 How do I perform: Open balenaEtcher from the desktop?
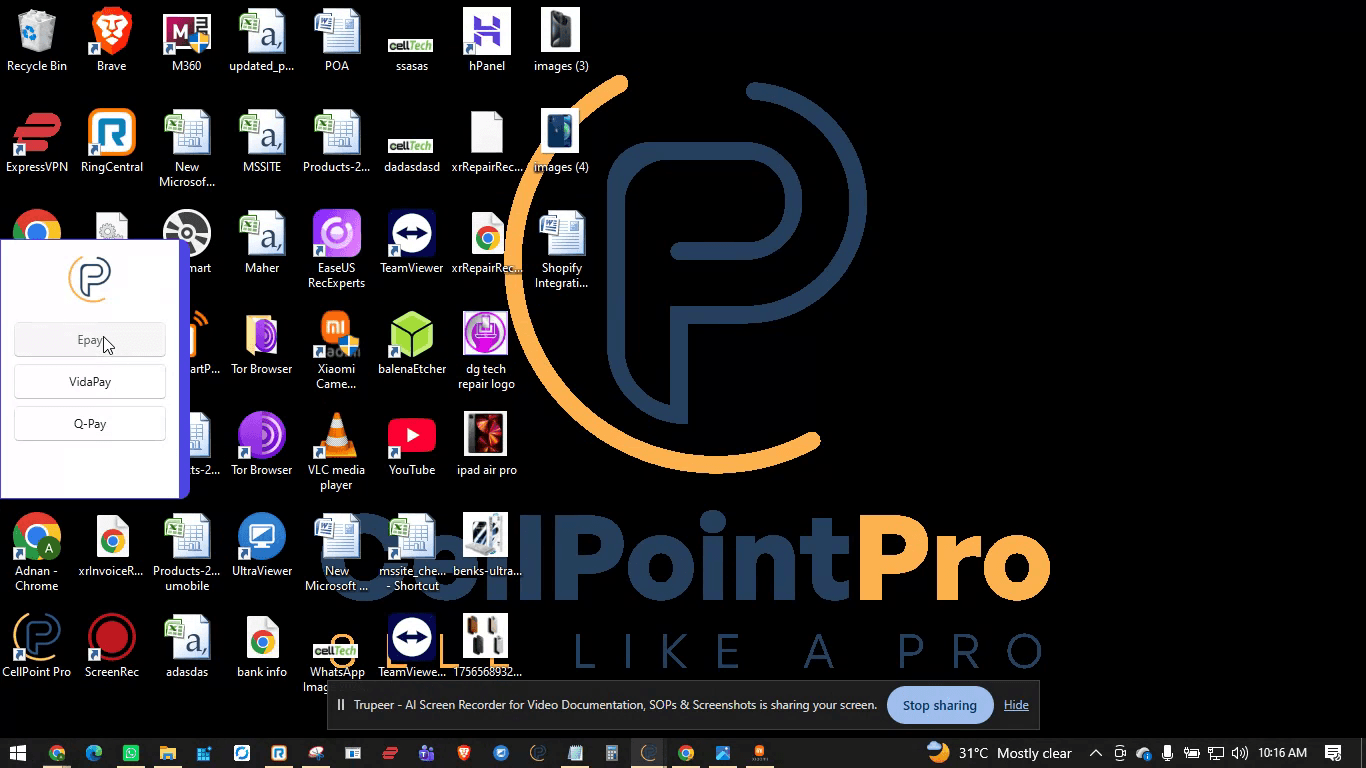click(412, 344)
